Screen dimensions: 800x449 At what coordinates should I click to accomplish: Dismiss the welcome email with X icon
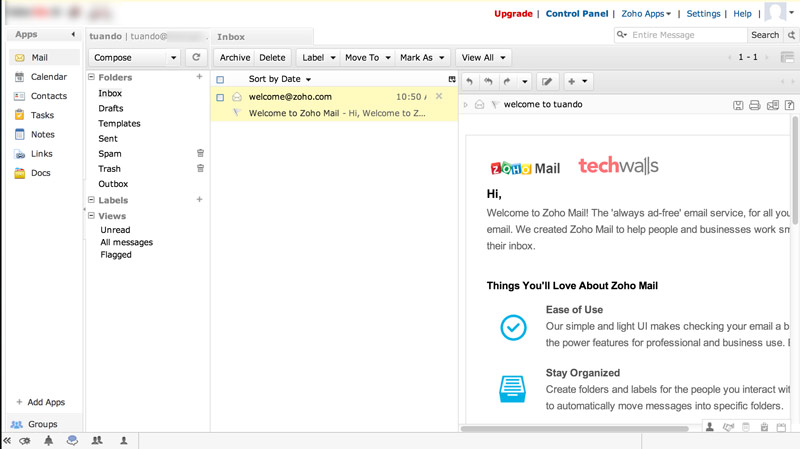[x=439, y=96]
